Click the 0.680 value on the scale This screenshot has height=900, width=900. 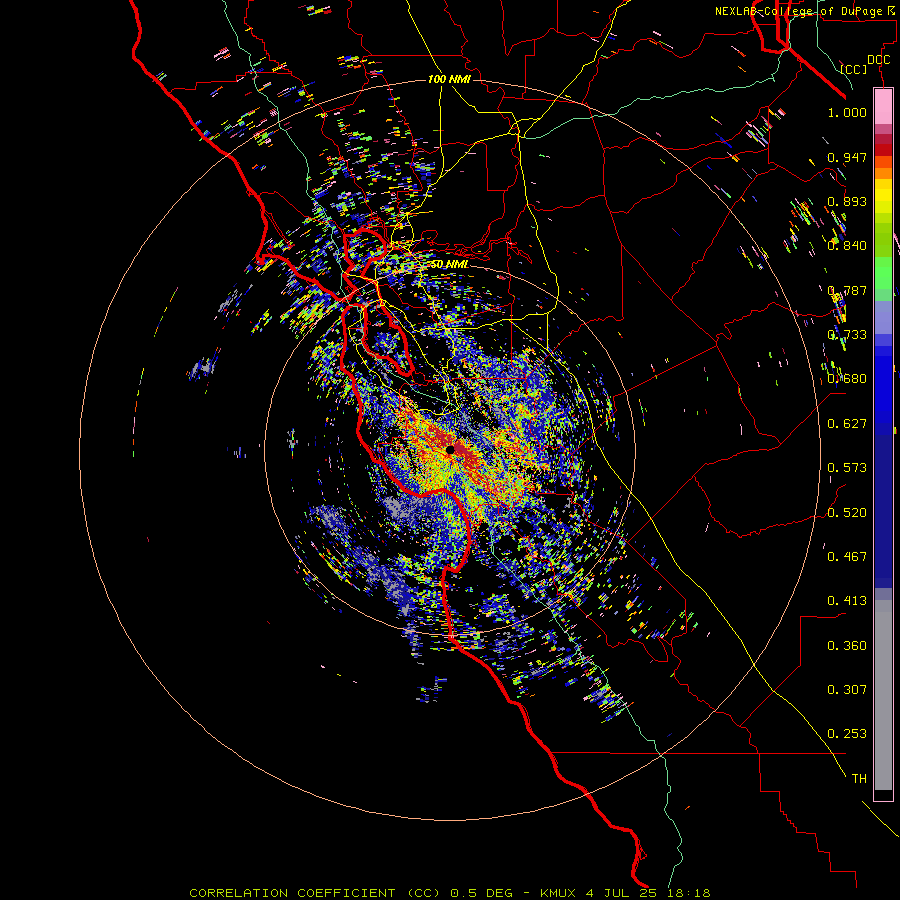point(847,379)
